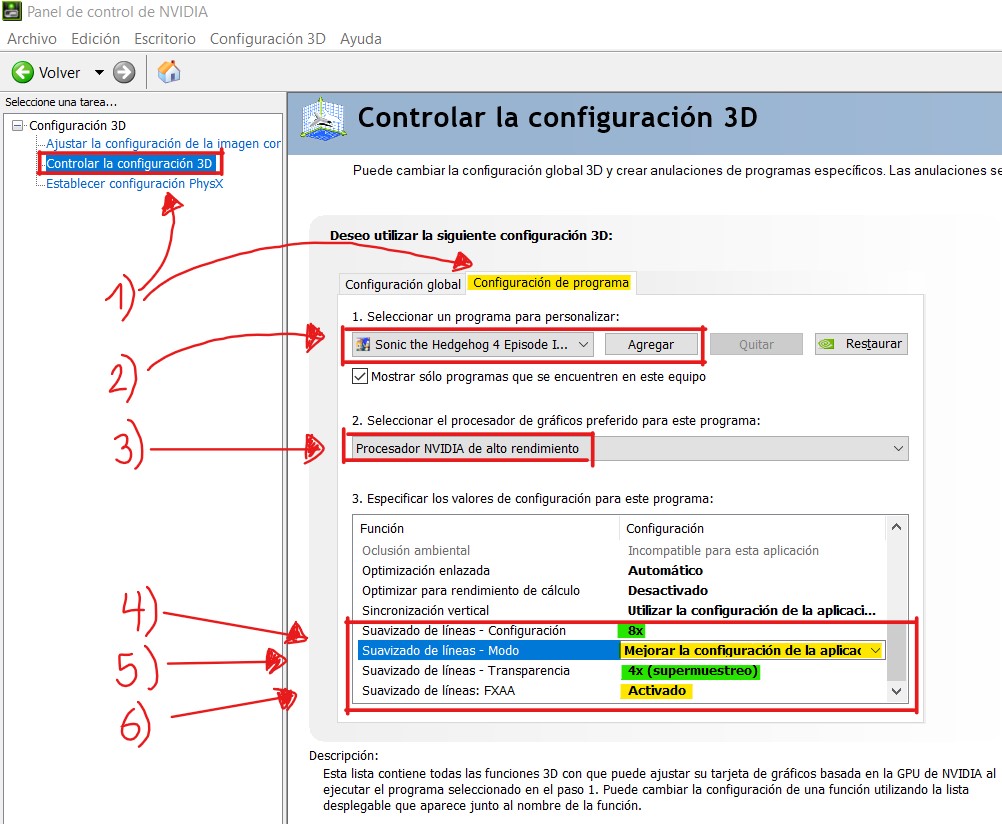Open the Configuración 3D menu
1002x824 pixels.
pos(268,39)
